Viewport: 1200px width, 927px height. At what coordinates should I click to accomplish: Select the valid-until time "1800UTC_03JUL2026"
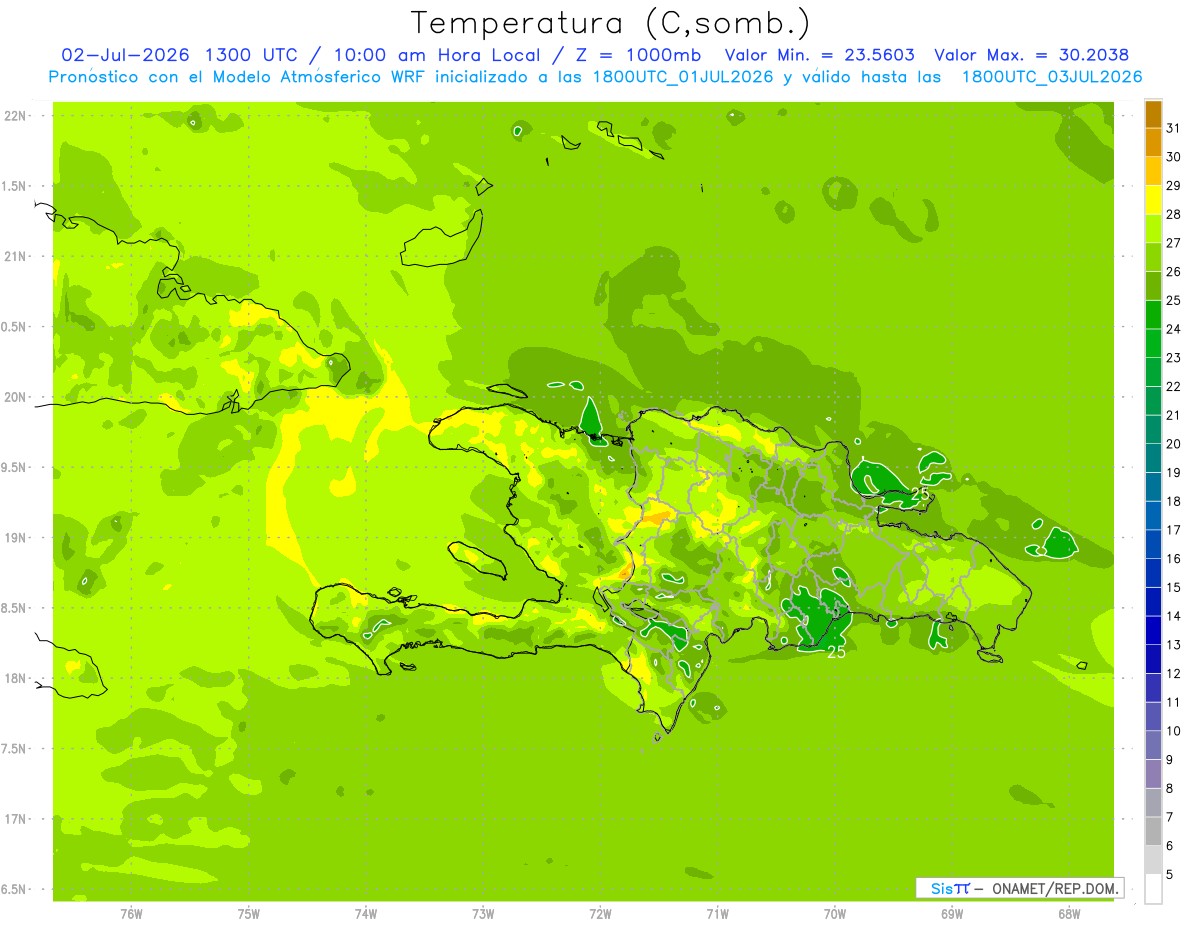(x=1052, y=77)
